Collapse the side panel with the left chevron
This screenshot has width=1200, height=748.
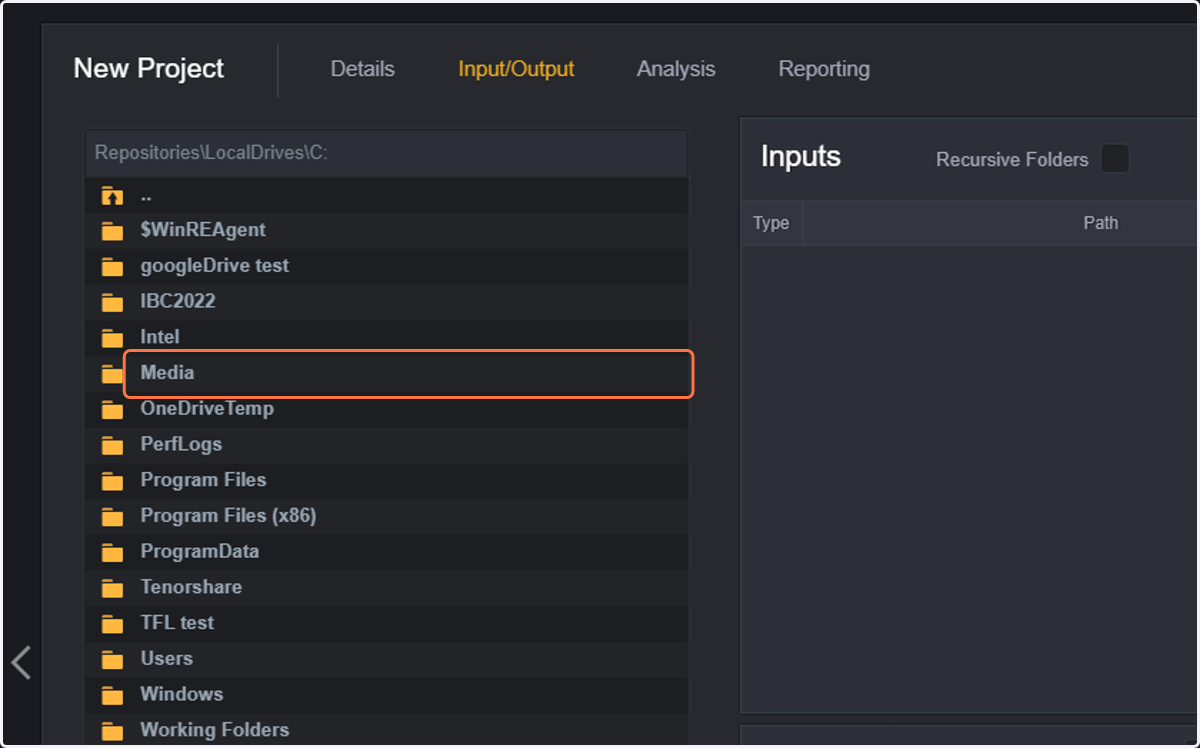(21, 662)
